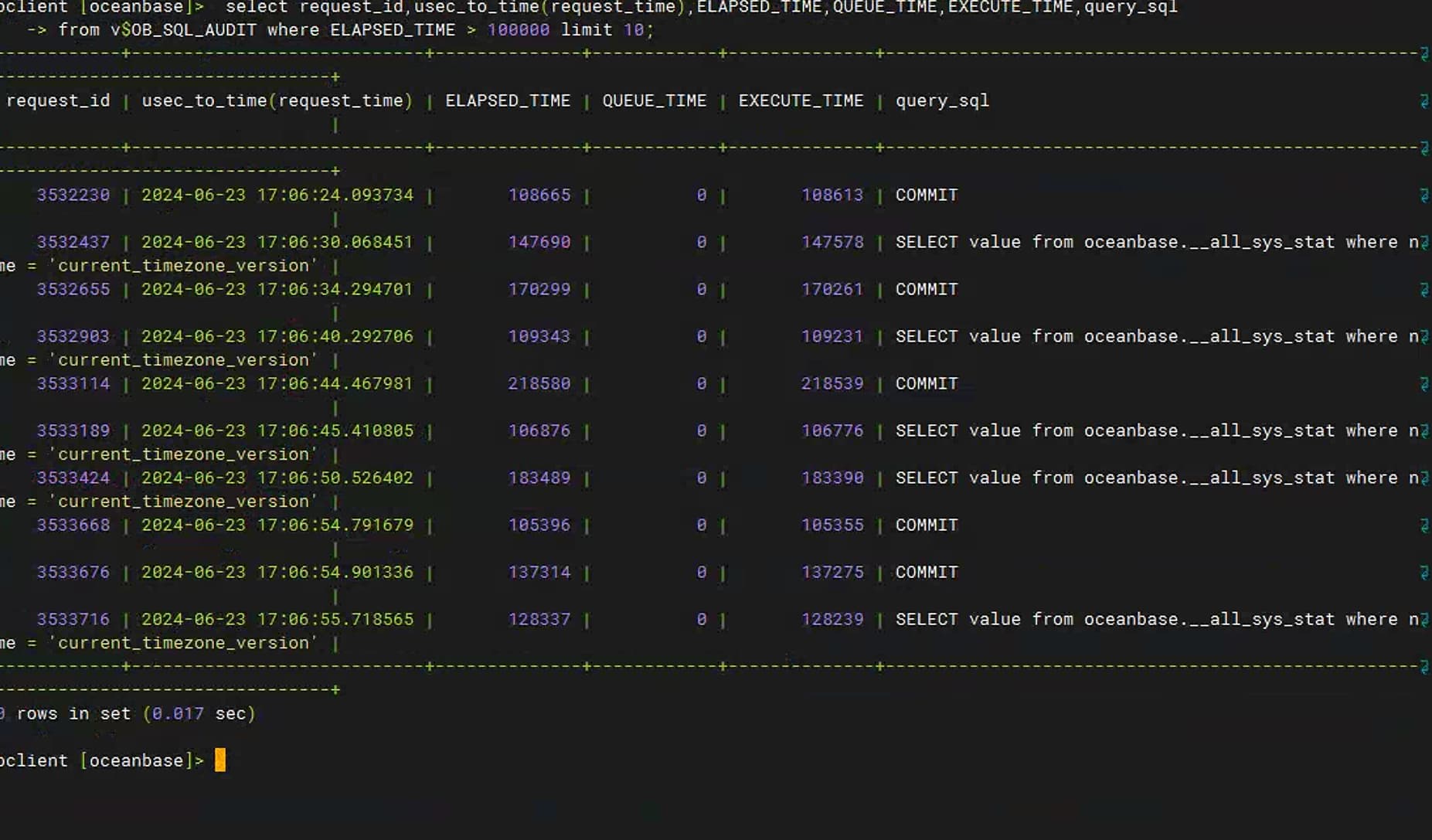Click the orange terminal cursor at prompt
This screenshot has width=1432, height=840.
pyautogui.click(x=220, y=760)
